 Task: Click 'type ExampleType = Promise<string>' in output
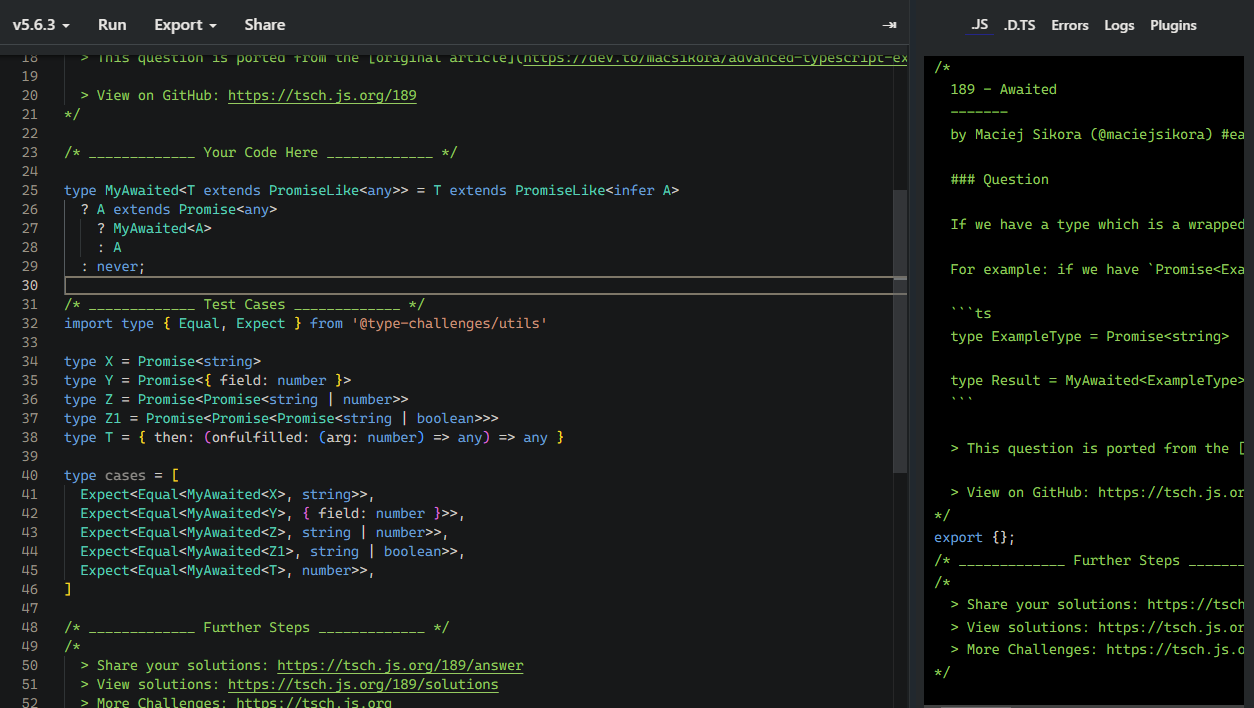tap(1090, 337)
